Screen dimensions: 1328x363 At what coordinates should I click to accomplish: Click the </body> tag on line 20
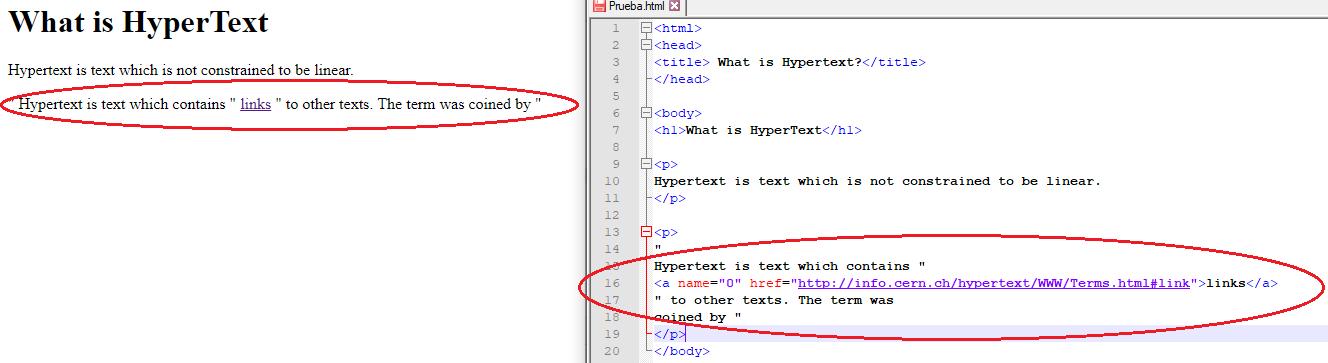coord(682,351)
